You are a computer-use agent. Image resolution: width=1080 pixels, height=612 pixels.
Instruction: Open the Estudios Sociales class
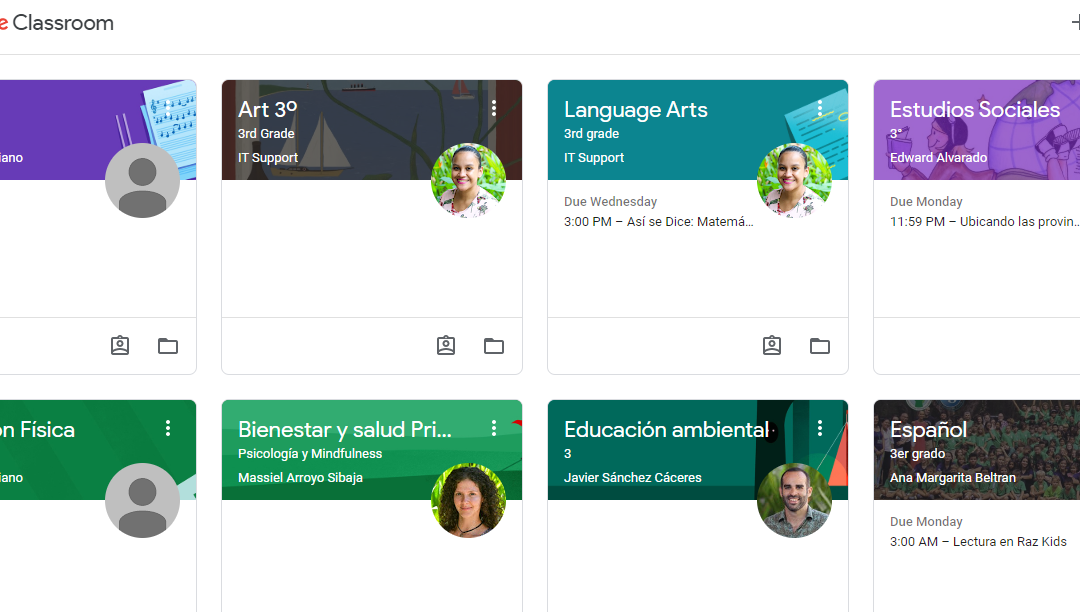tap(975, 109)
